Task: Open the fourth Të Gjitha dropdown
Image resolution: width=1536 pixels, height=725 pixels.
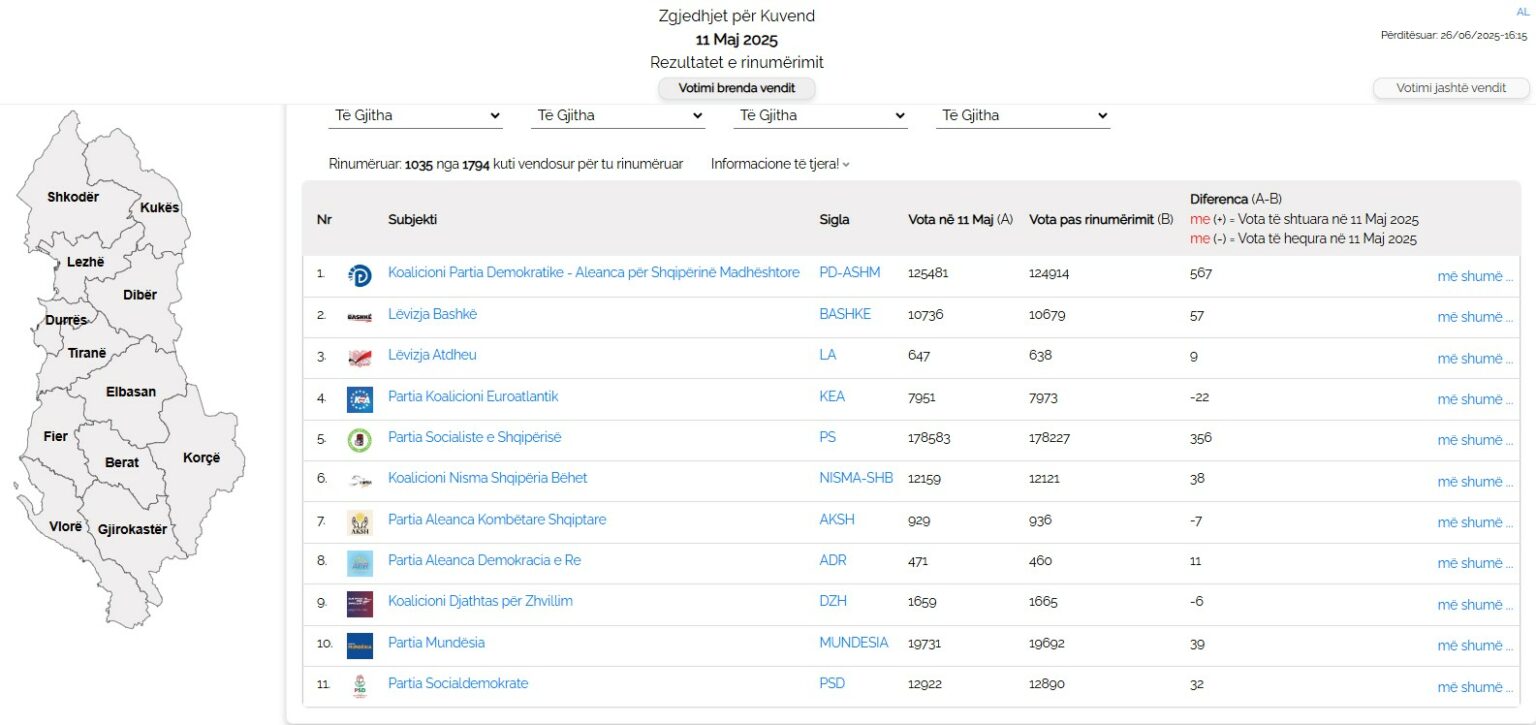Action: [1022, 116]
